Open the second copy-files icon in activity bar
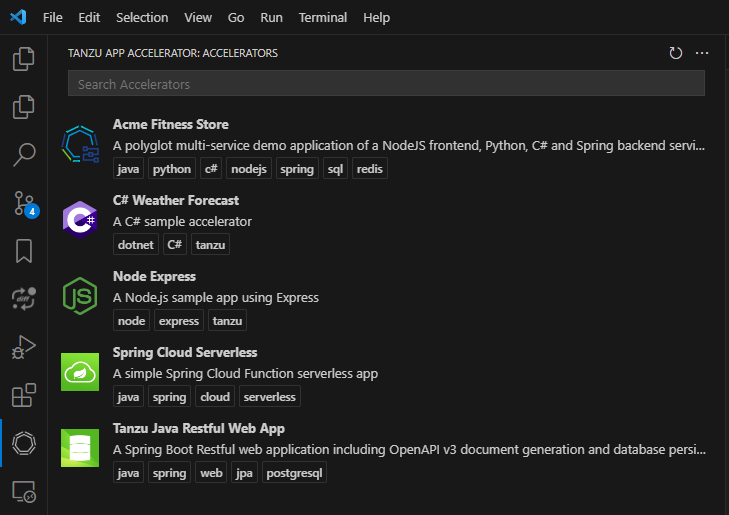Image resolution: width=729 pixels, height=515 pixels. click(24, 107)
